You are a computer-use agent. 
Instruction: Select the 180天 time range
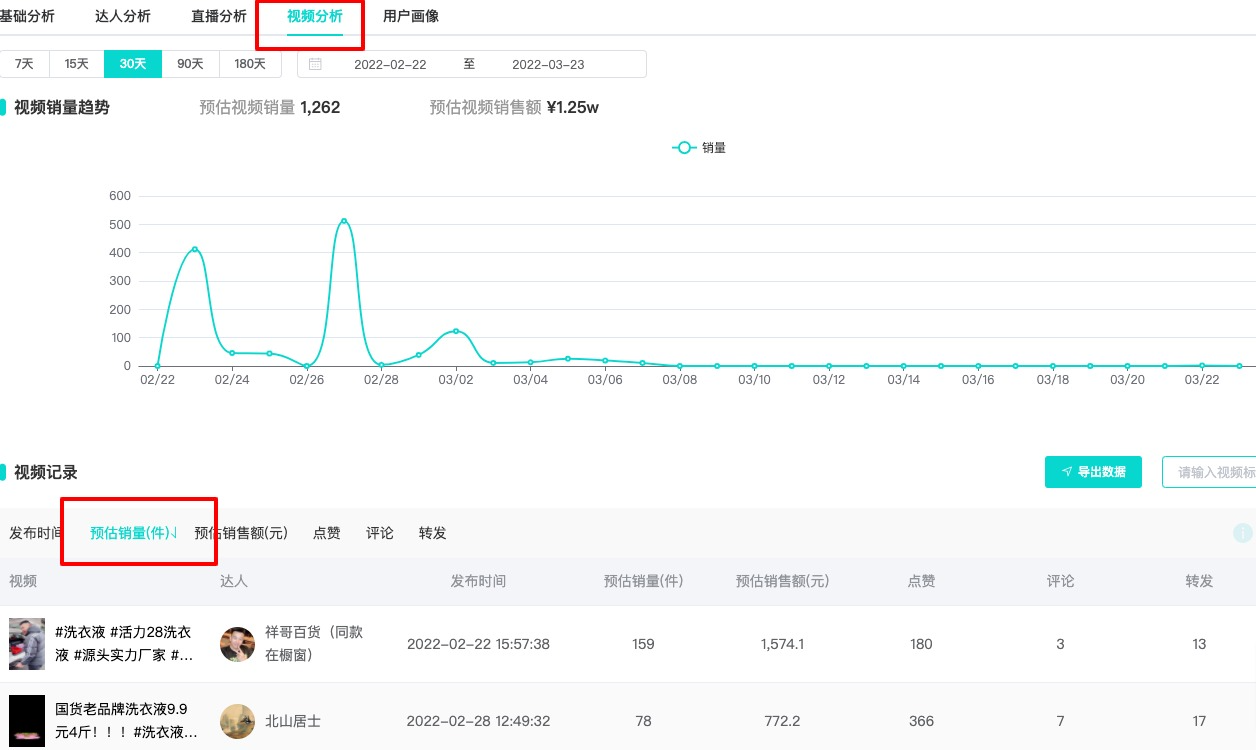click(x=250, y=63)
